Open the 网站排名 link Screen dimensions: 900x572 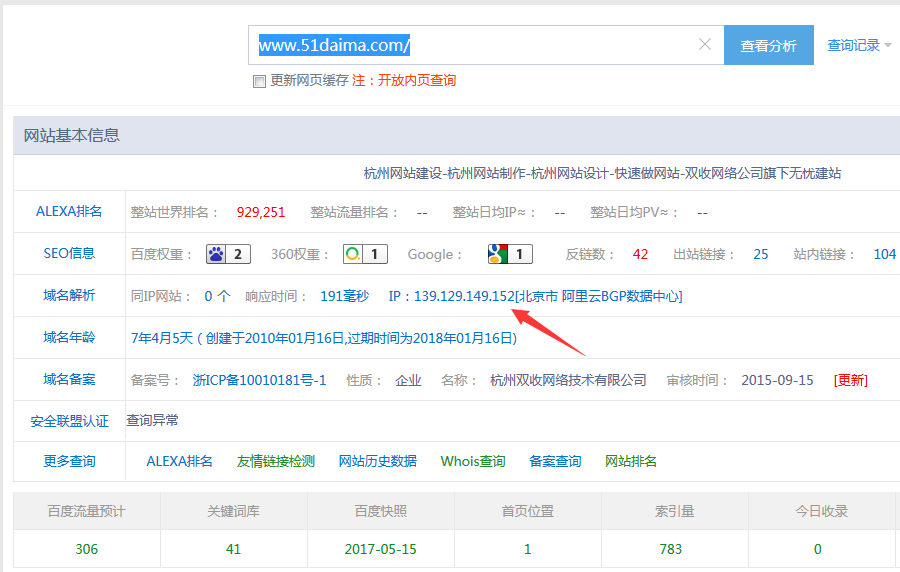tap(631, 461)
